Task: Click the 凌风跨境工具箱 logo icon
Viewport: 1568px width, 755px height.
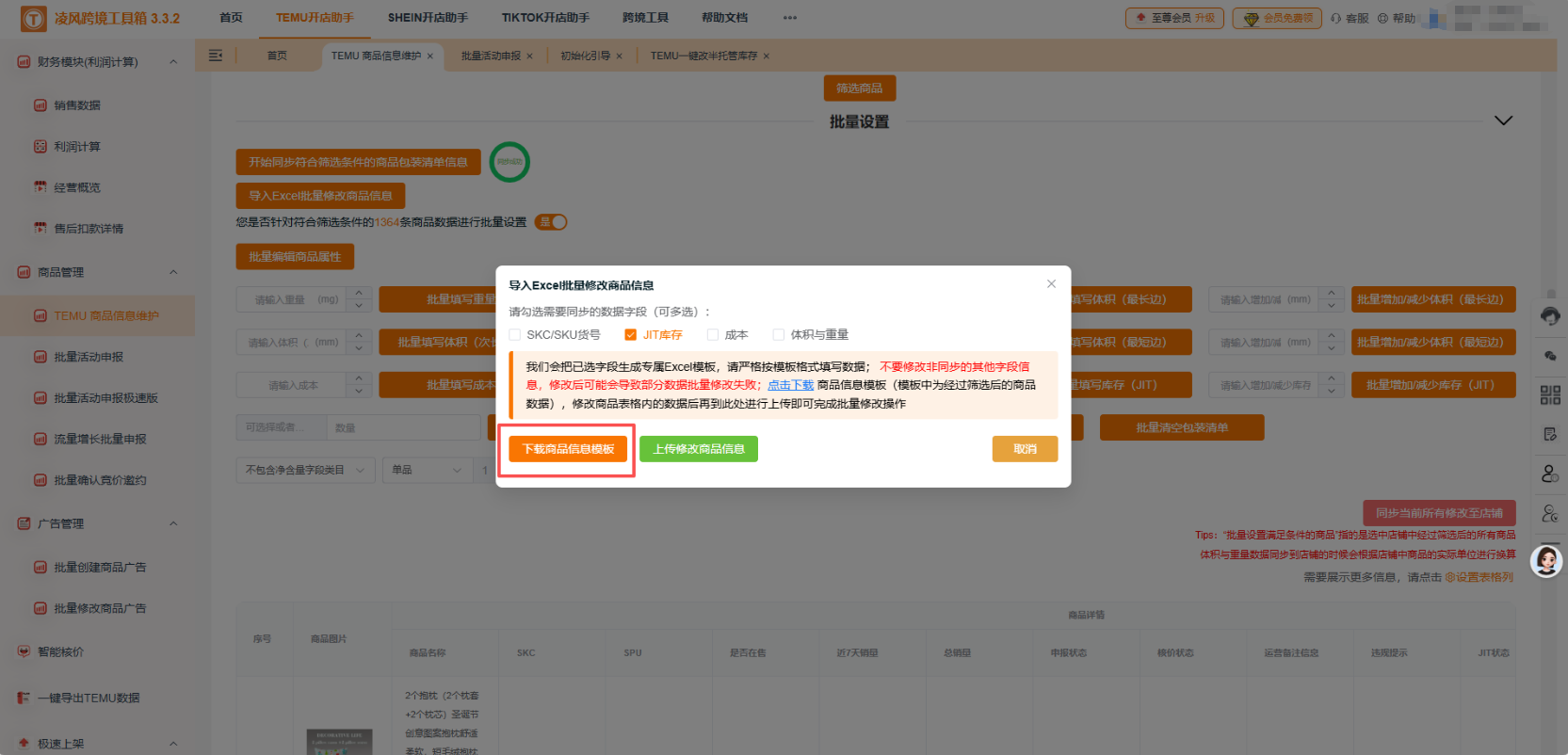Action: 33,18
